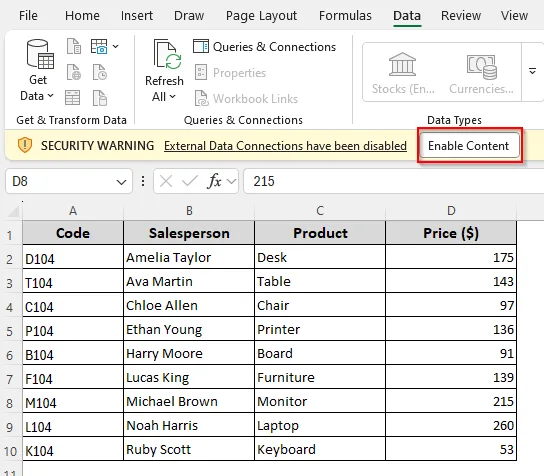Image resolution: width=544 pixels, height=476 pixels.
Task: Open the Queries & Connections pane
Action: (264, 46)
